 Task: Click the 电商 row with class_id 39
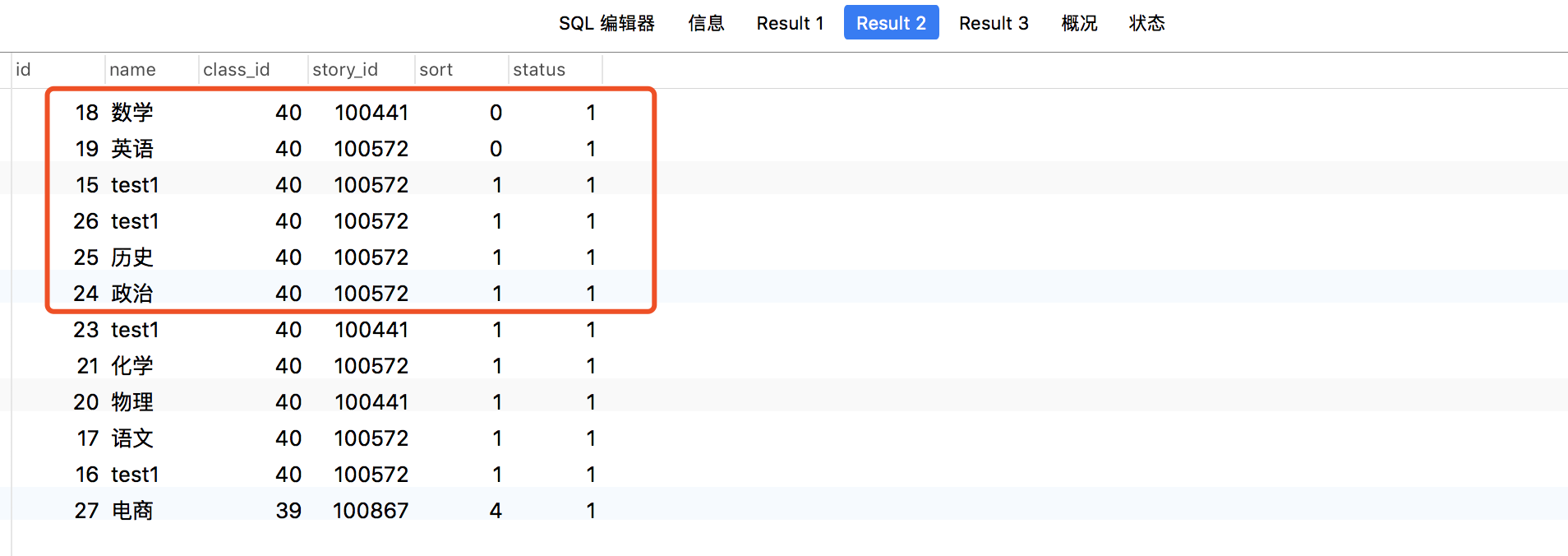[x=131, y=511]
